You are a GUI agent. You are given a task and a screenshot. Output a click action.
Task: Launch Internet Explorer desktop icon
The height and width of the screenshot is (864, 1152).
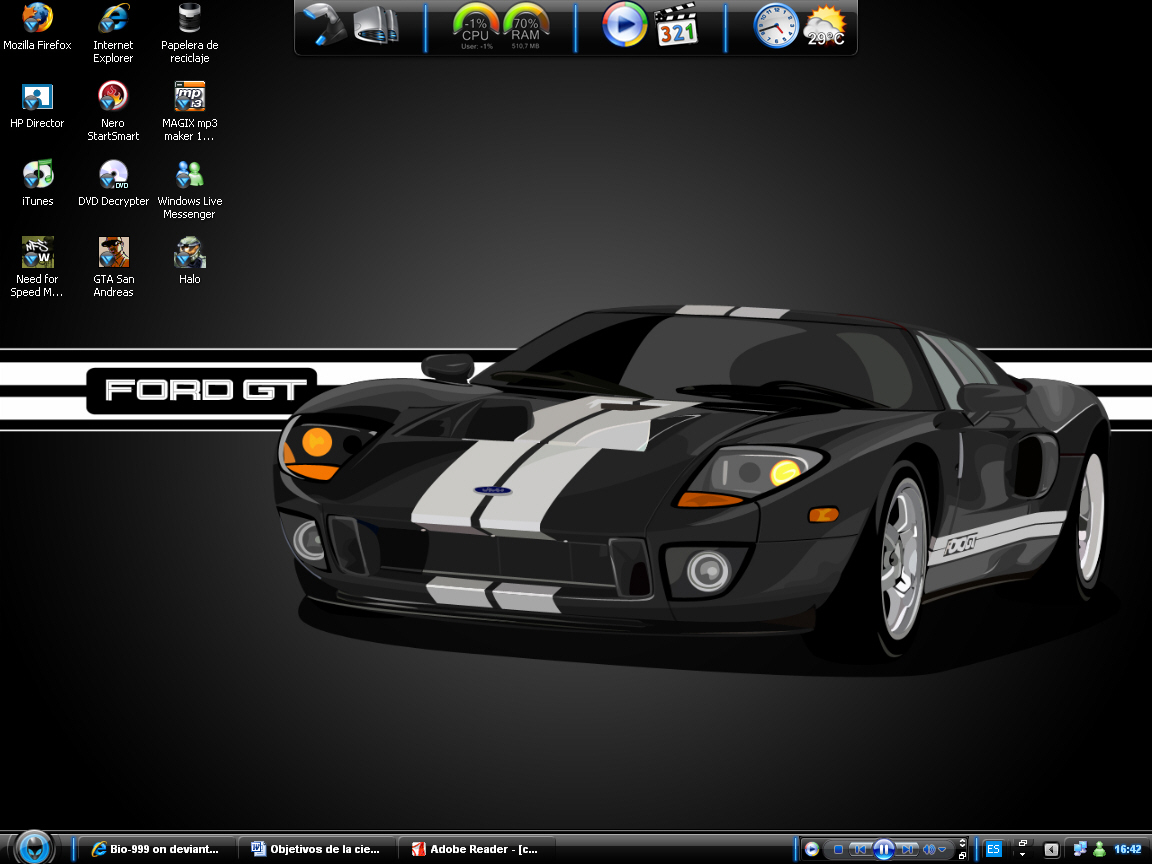point(113,34)
